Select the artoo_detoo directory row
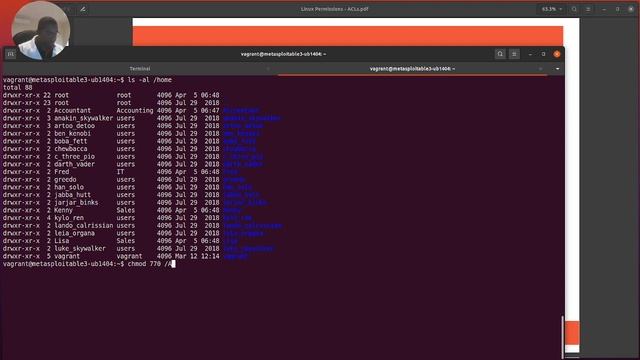640x360 pixels. [x=133, y=126]
